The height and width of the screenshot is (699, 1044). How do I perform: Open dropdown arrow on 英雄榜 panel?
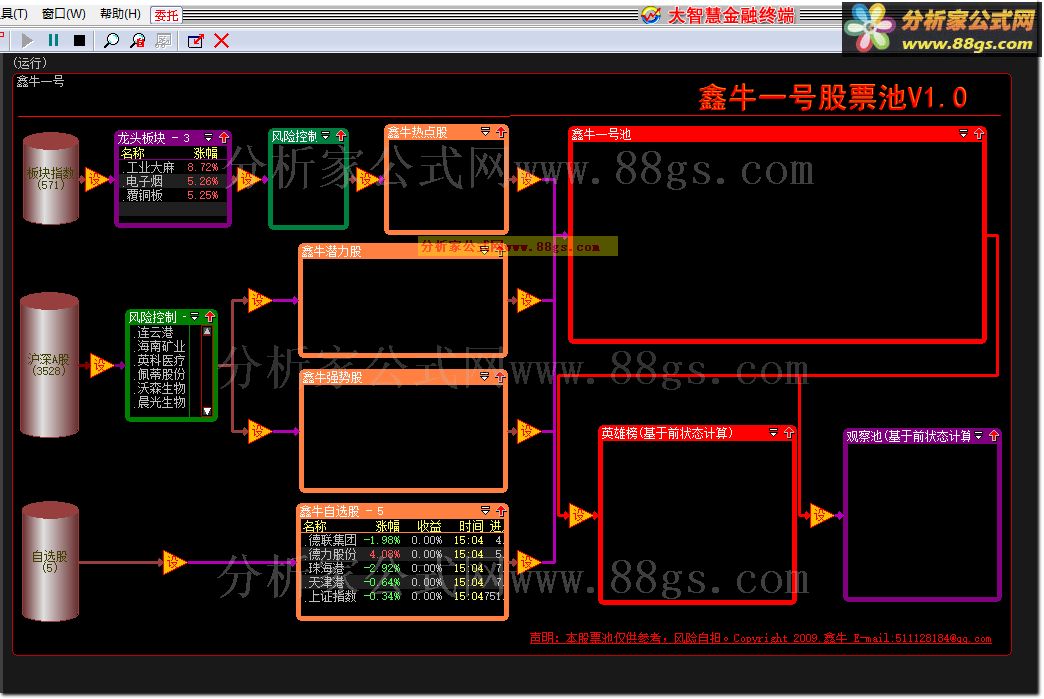[x=774, y=433]
